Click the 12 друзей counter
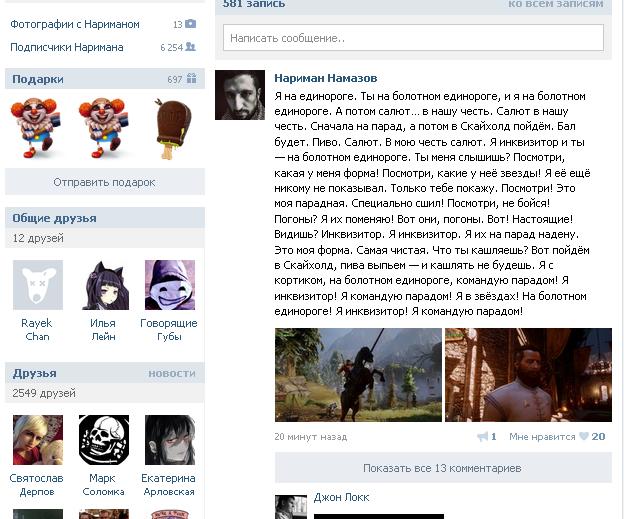The image size is (631, 519). pos(38,238)
